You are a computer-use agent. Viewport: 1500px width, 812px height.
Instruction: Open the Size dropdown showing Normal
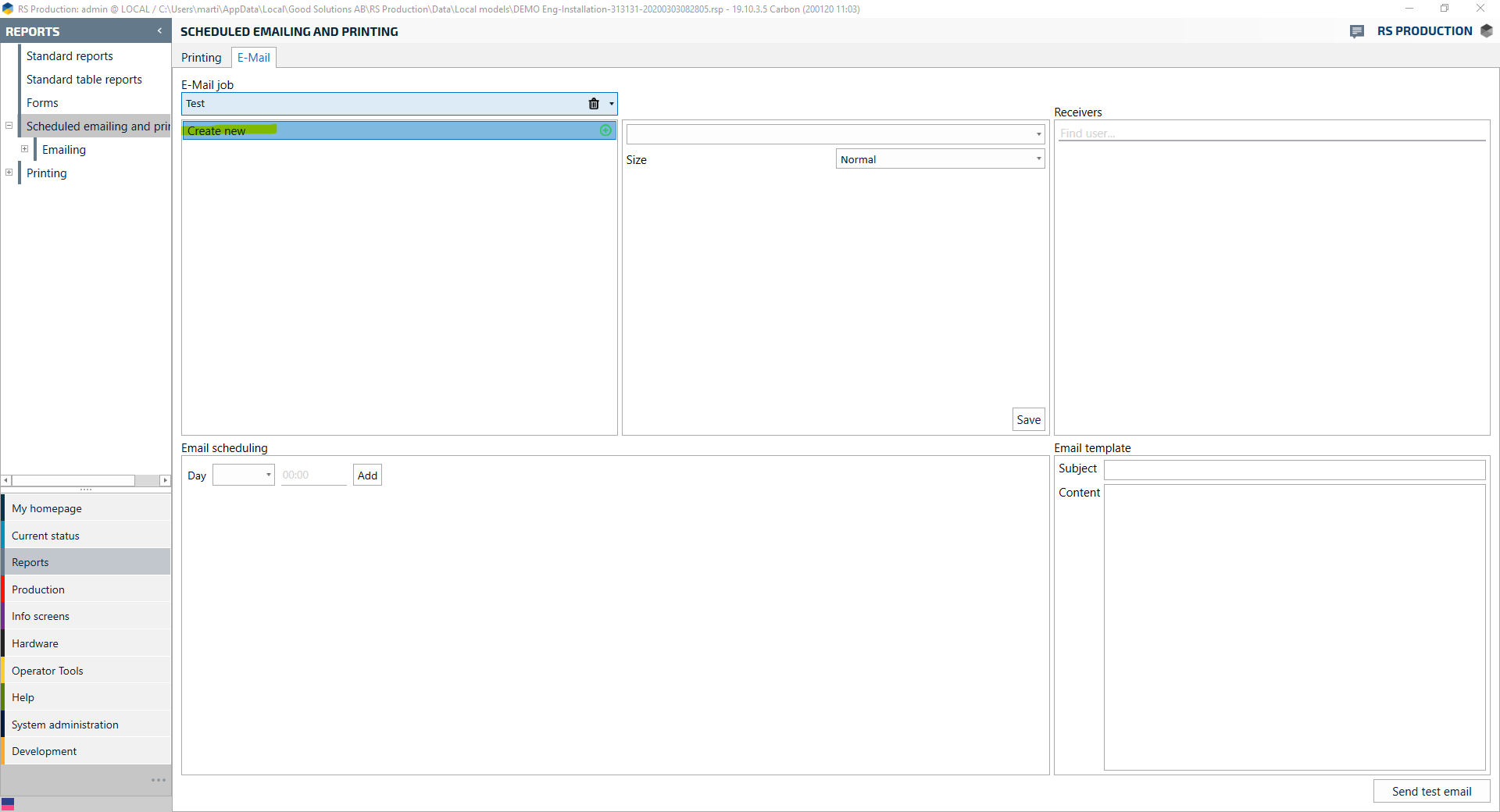pyautogui.click(x=940, y=159)
